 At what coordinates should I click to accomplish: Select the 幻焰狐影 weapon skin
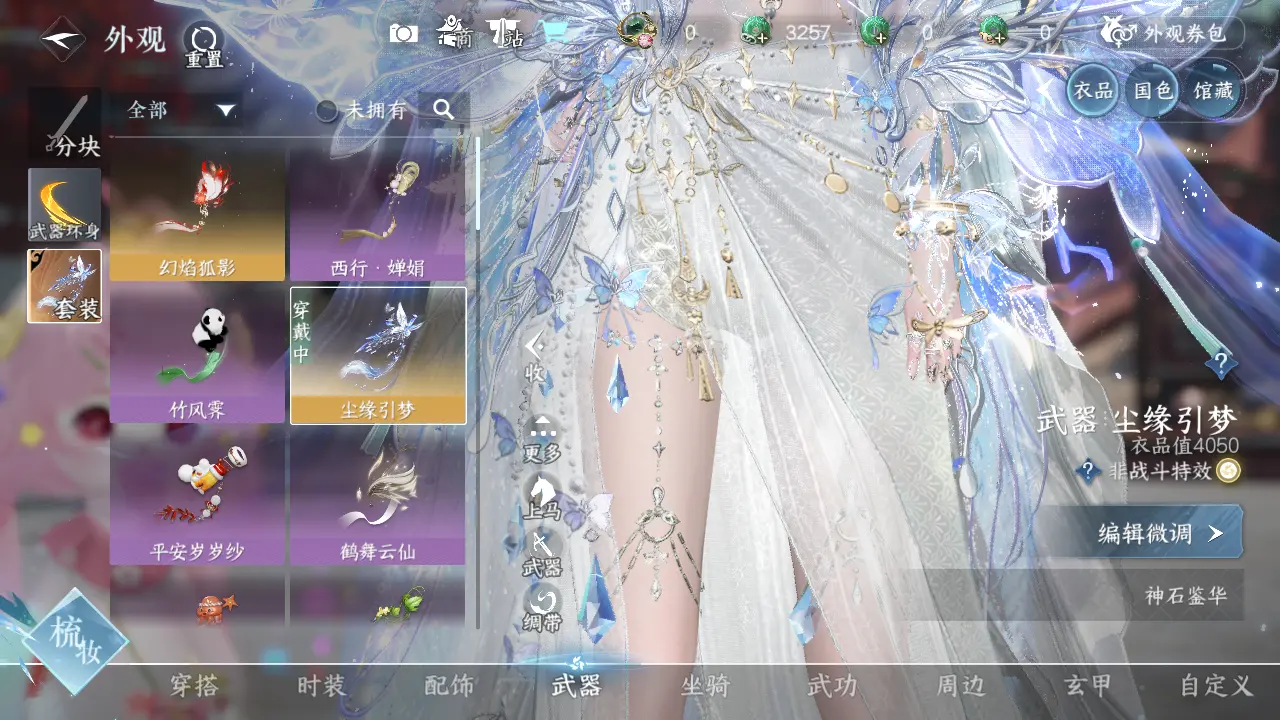[x=197, y=215]
